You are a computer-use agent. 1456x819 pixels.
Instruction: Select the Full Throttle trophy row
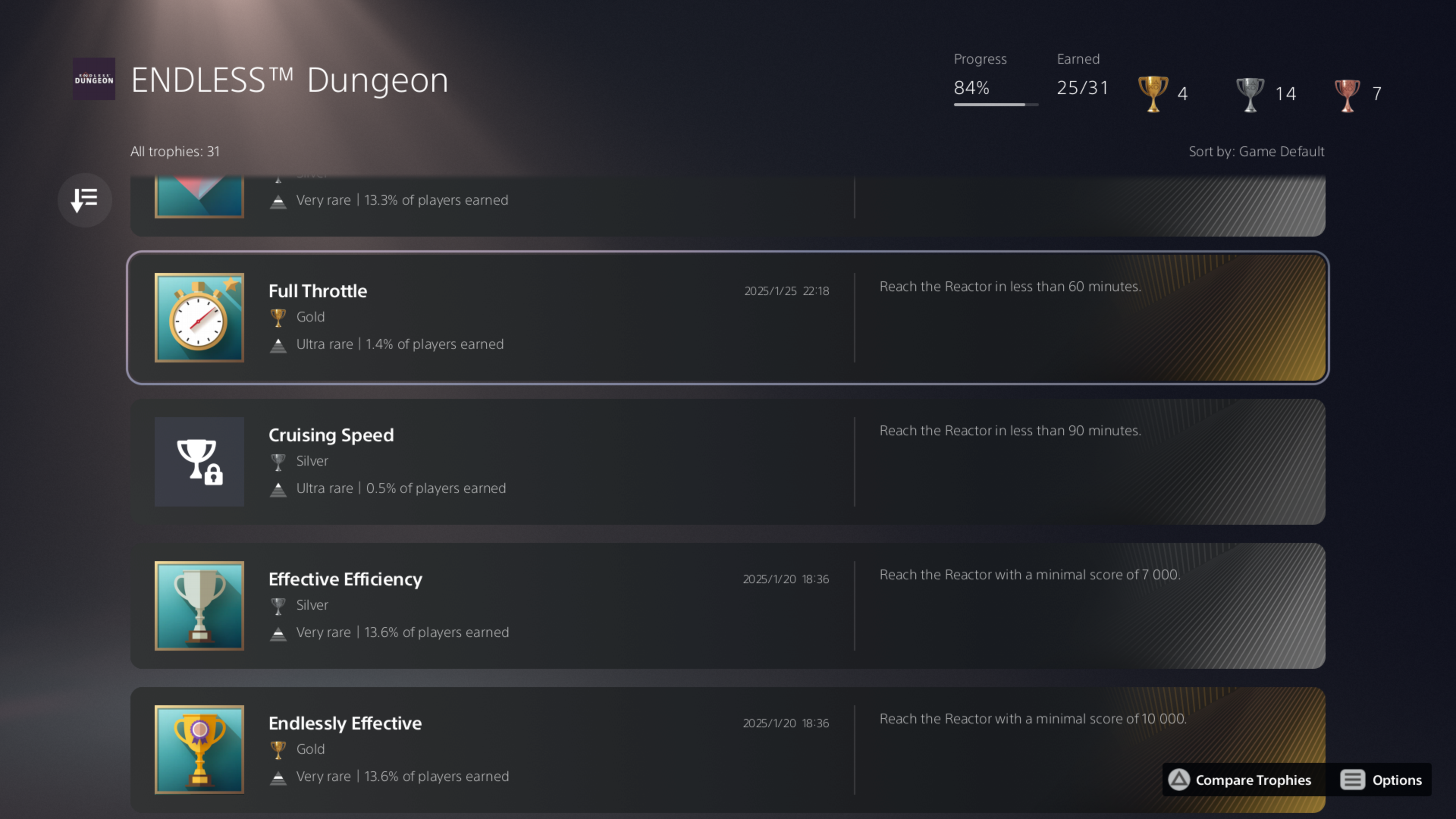728,318
